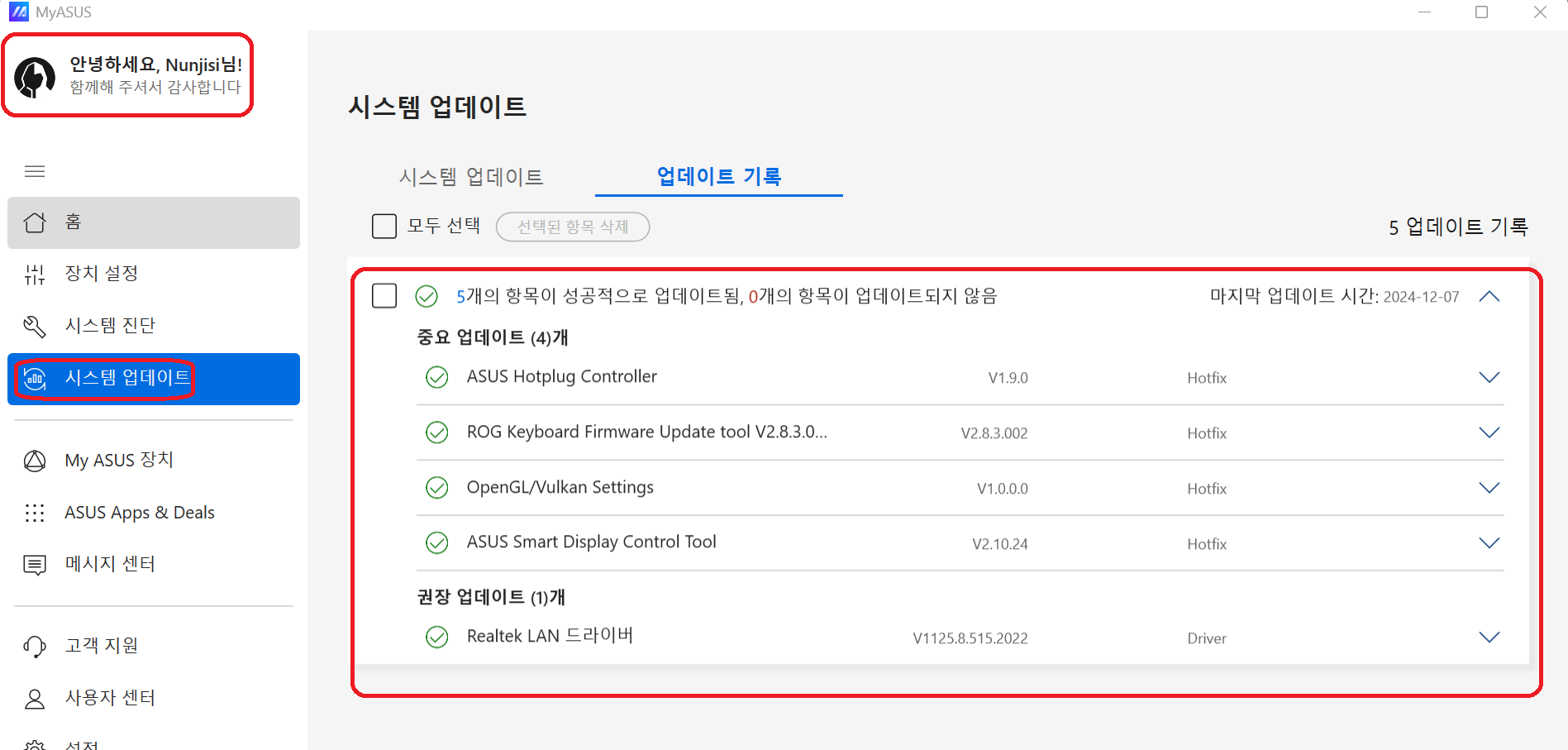
Task: Click the Realtek LAN 드라이버 name
Action: coord(550,636)
